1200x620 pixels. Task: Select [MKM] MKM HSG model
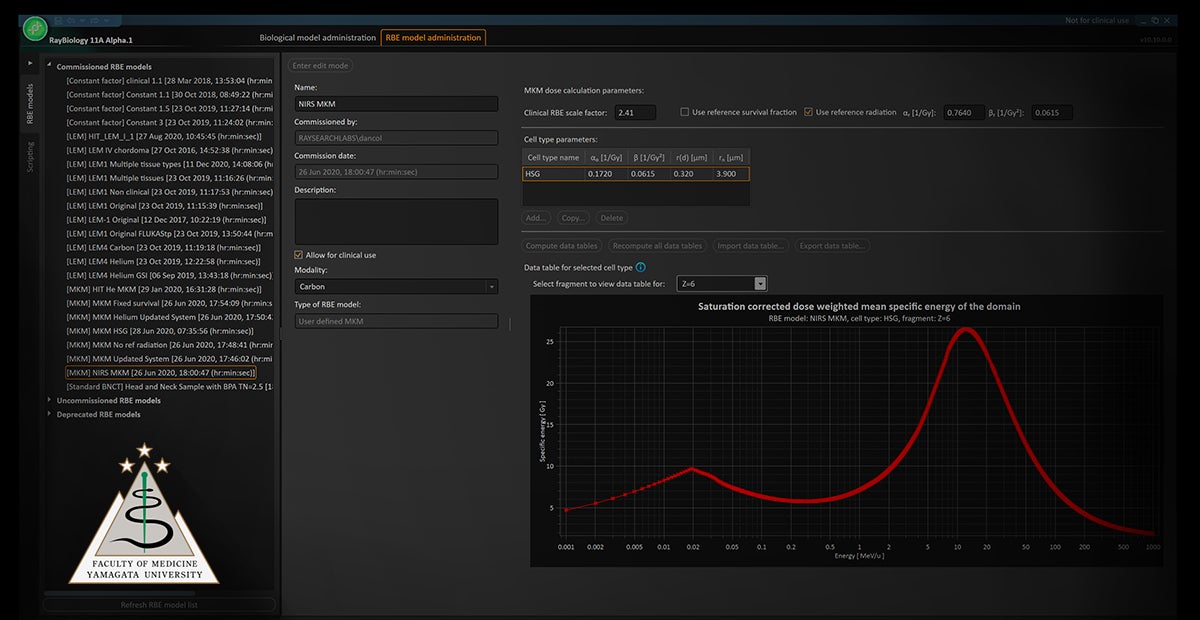[x=160, y=330]
